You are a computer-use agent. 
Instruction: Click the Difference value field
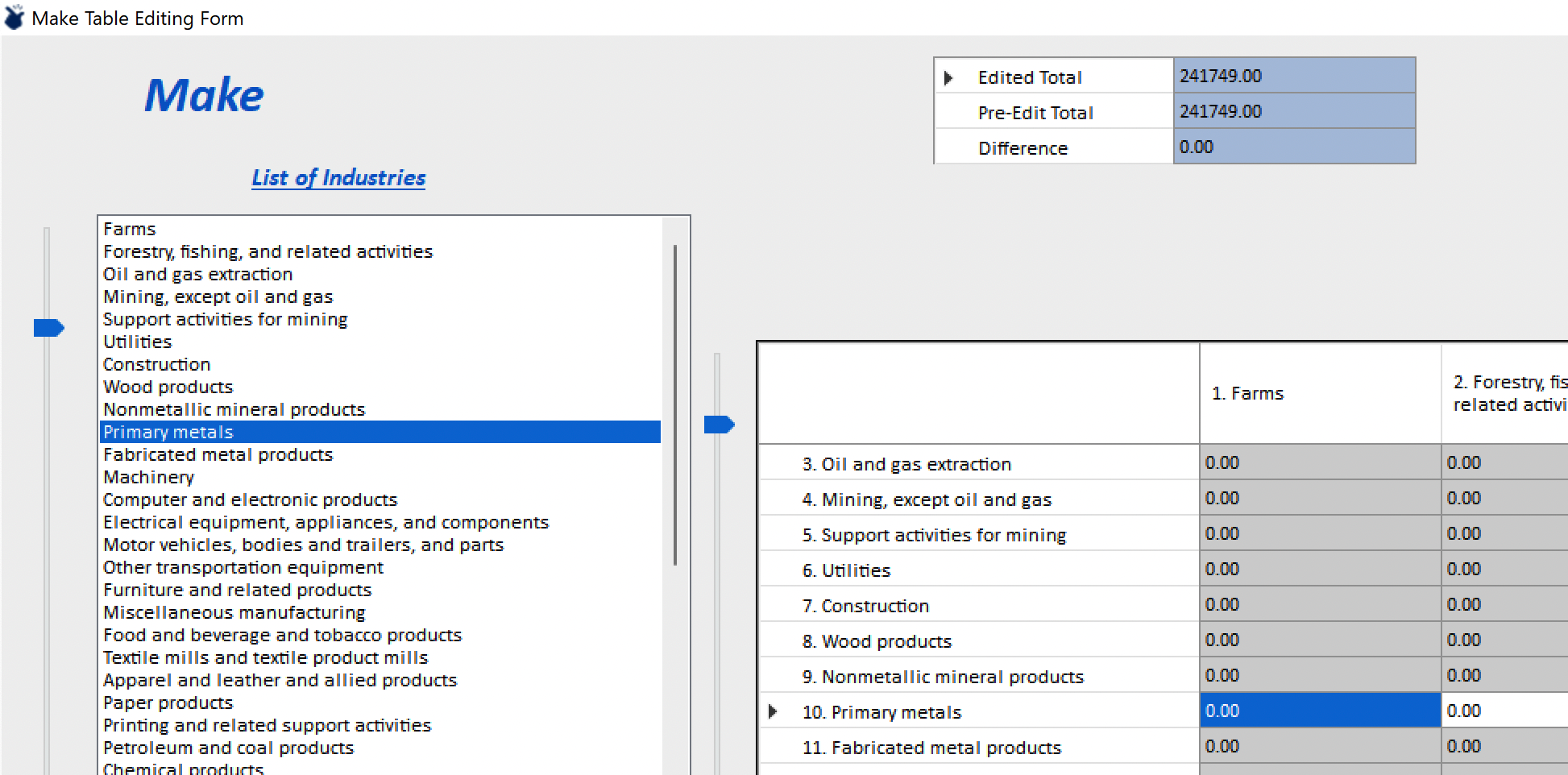(1294, 147)
